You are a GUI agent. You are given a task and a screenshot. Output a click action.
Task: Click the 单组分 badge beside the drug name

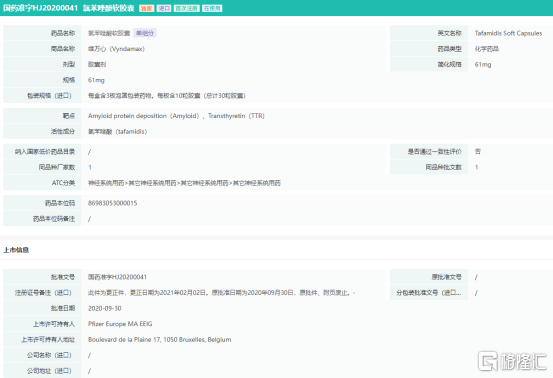pyautogui.click(x=145, y=33)
